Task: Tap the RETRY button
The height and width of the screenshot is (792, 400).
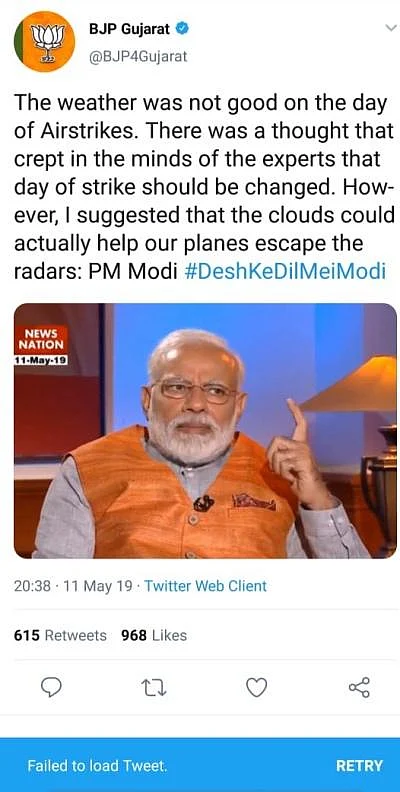Action: point(360,766)
